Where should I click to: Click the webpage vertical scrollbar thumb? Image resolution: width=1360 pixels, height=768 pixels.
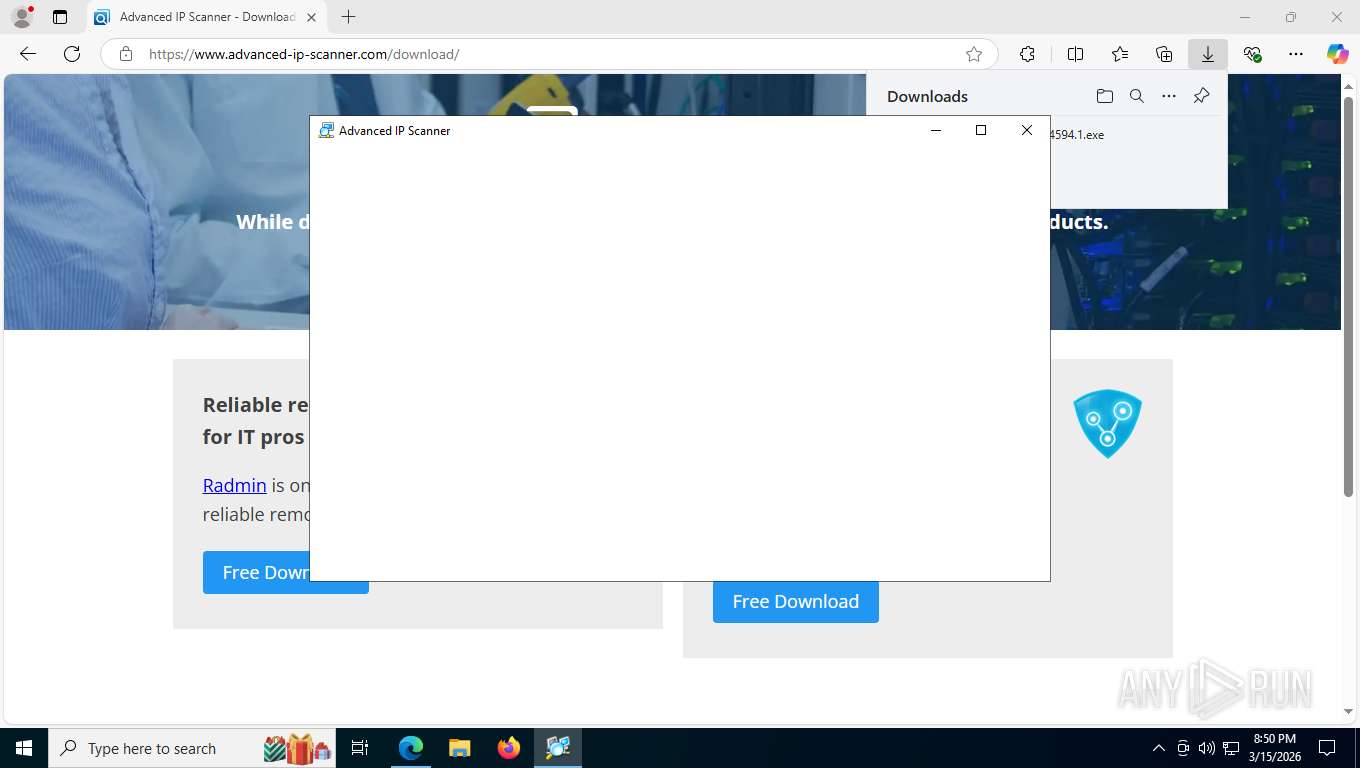(1348, 296)
